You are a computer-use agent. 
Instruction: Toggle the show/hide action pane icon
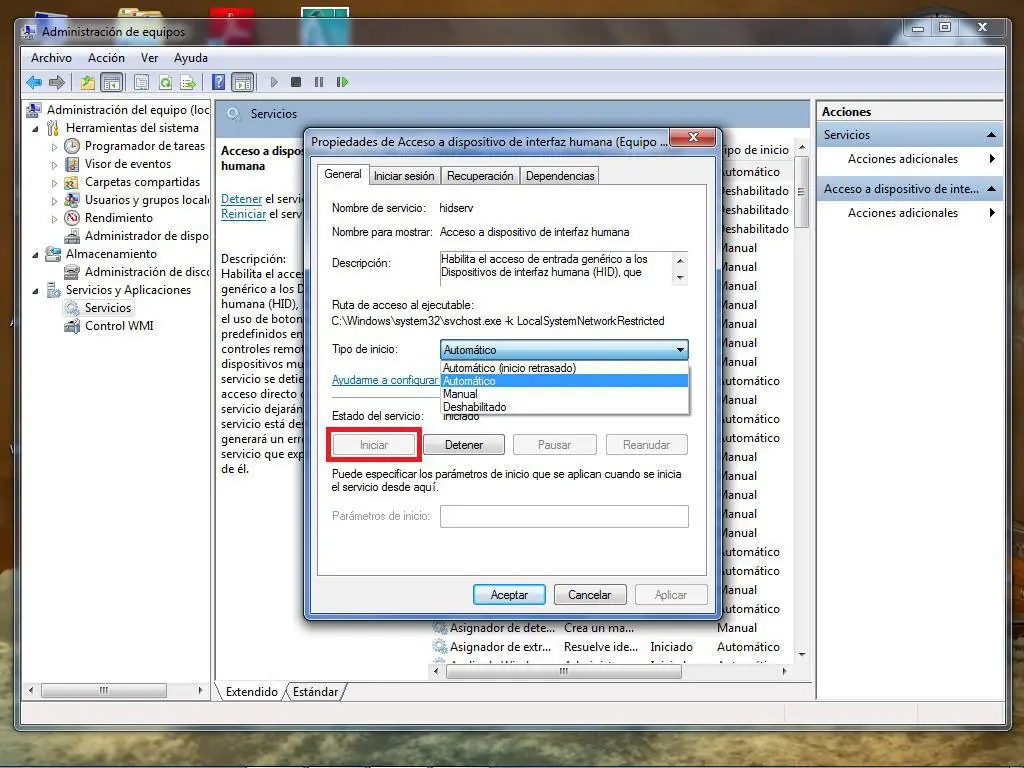pos(242,82)
